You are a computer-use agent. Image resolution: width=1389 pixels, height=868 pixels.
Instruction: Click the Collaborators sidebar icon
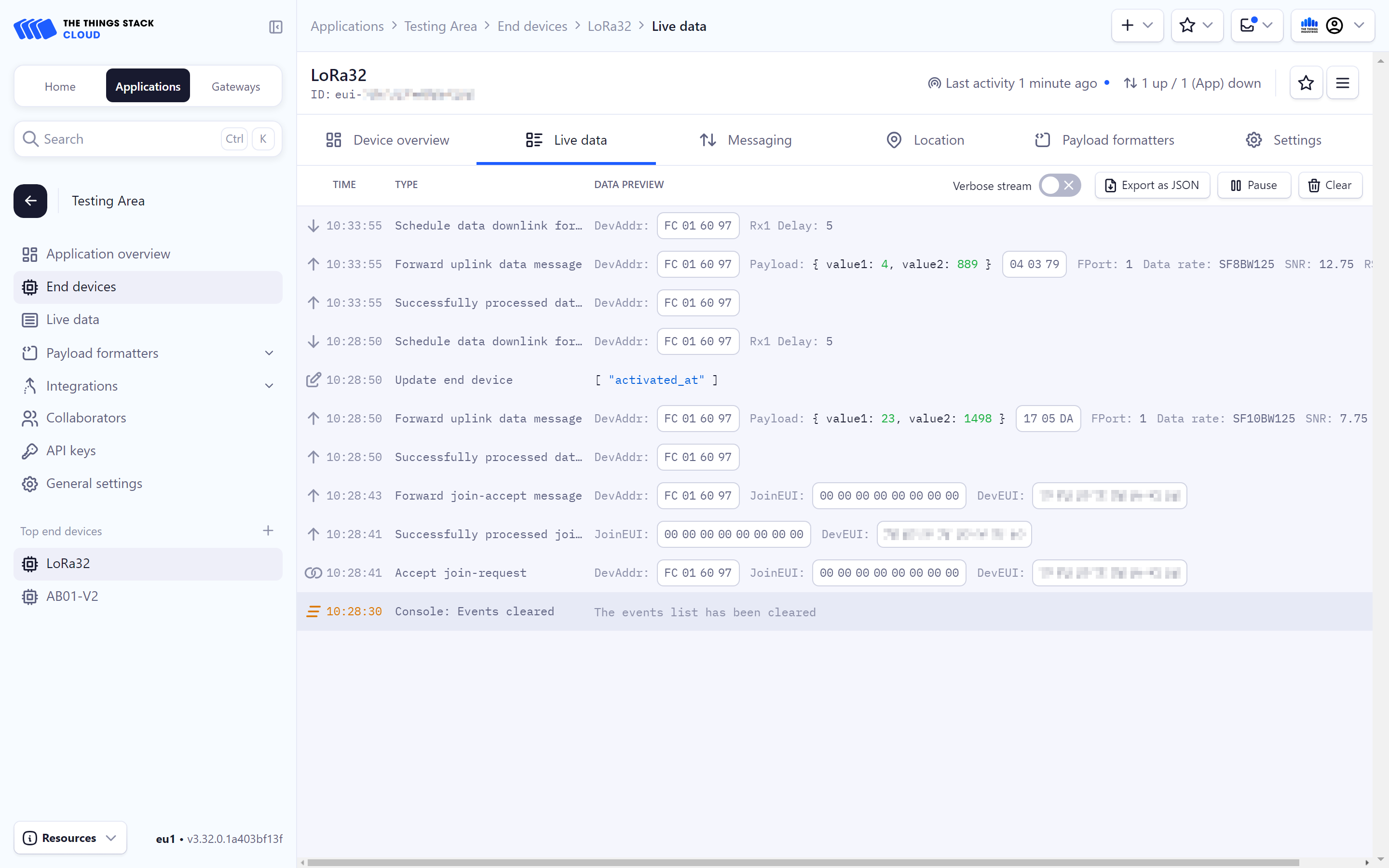pyautogui.click(x=30, y=418)
